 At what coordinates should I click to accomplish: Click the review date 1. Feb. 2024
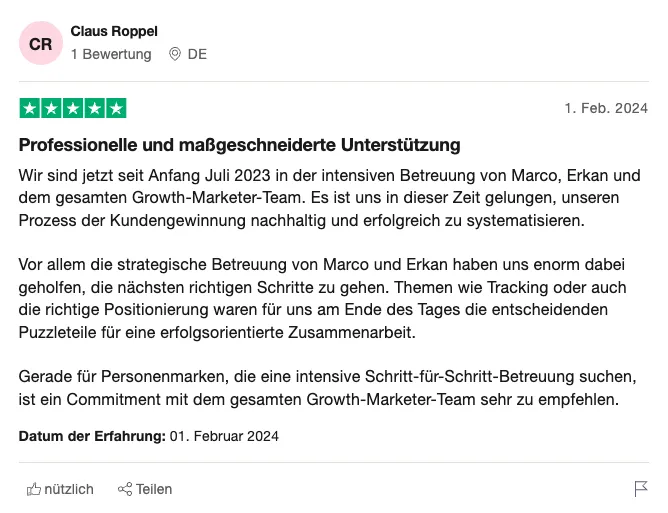(x=606, y=108)
